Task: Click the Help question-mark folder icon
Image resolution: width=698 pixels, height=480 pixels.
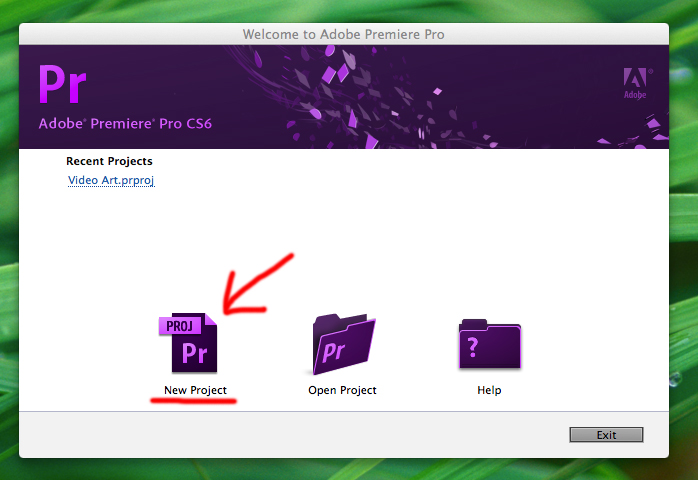Action: pyautogui.click(x=490, y=344)
